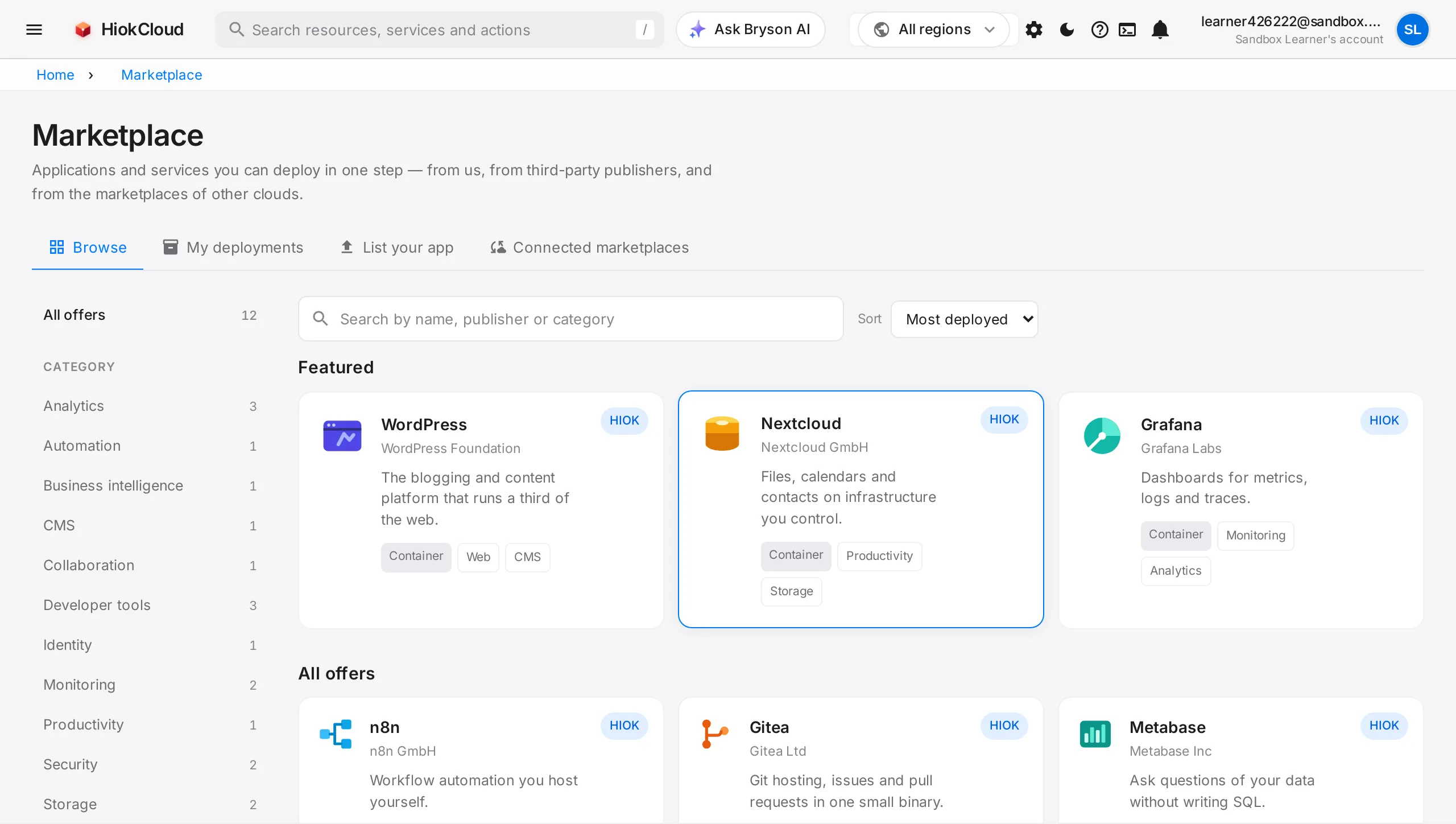1456x824 pixels.
Task: Click the Grafana app icon
Action: tap(1102, 436)
